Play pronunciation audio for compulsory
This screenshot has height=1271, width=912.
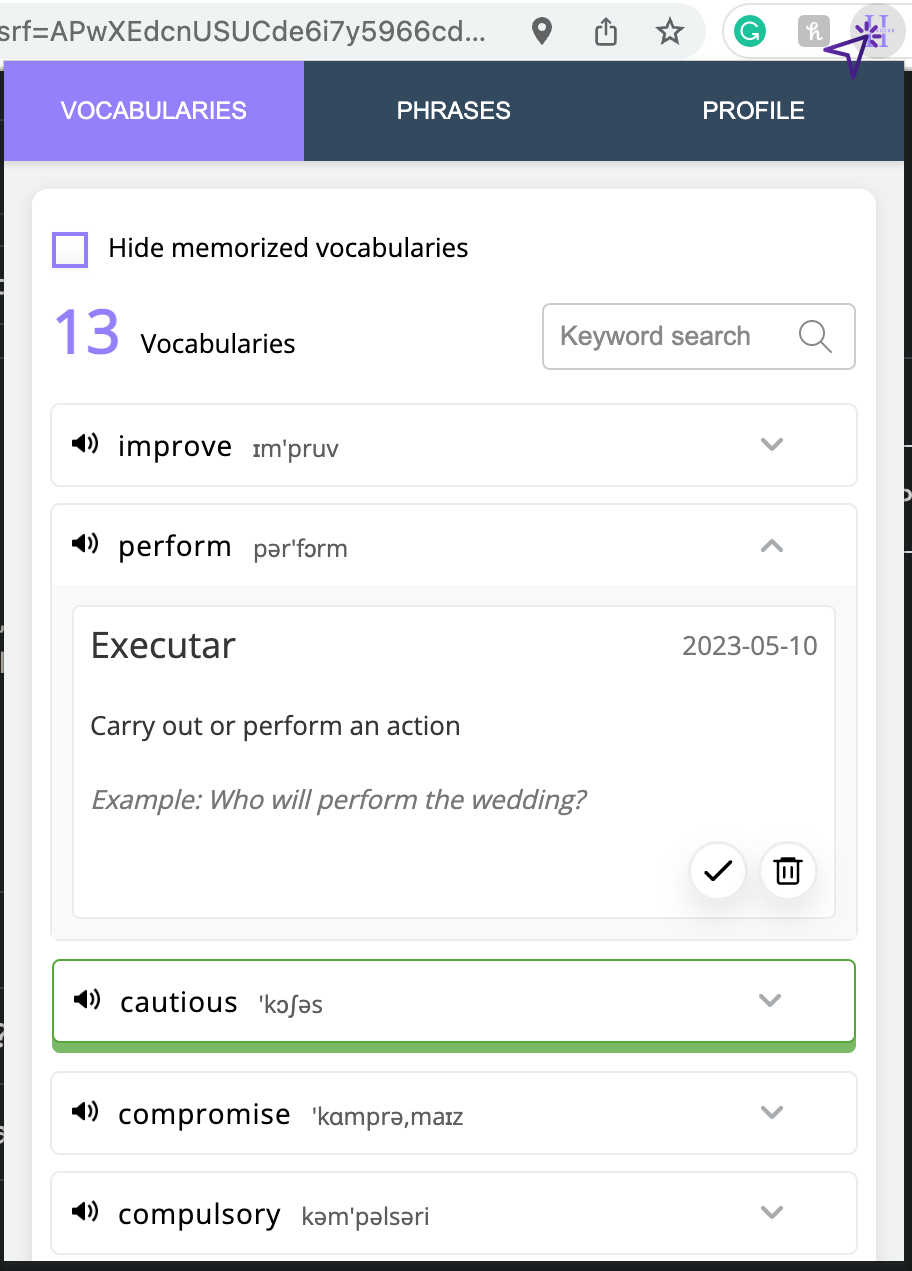pos(85,1212)
